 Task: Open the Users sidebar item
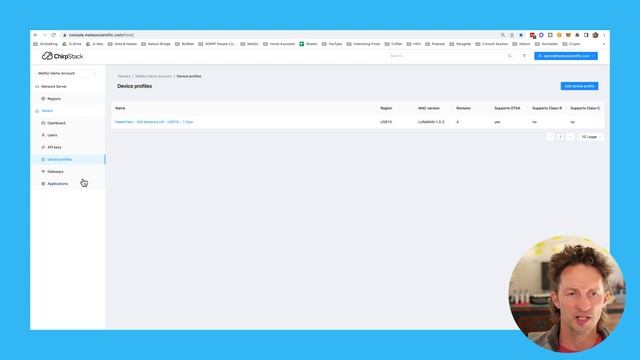(52, 135)
